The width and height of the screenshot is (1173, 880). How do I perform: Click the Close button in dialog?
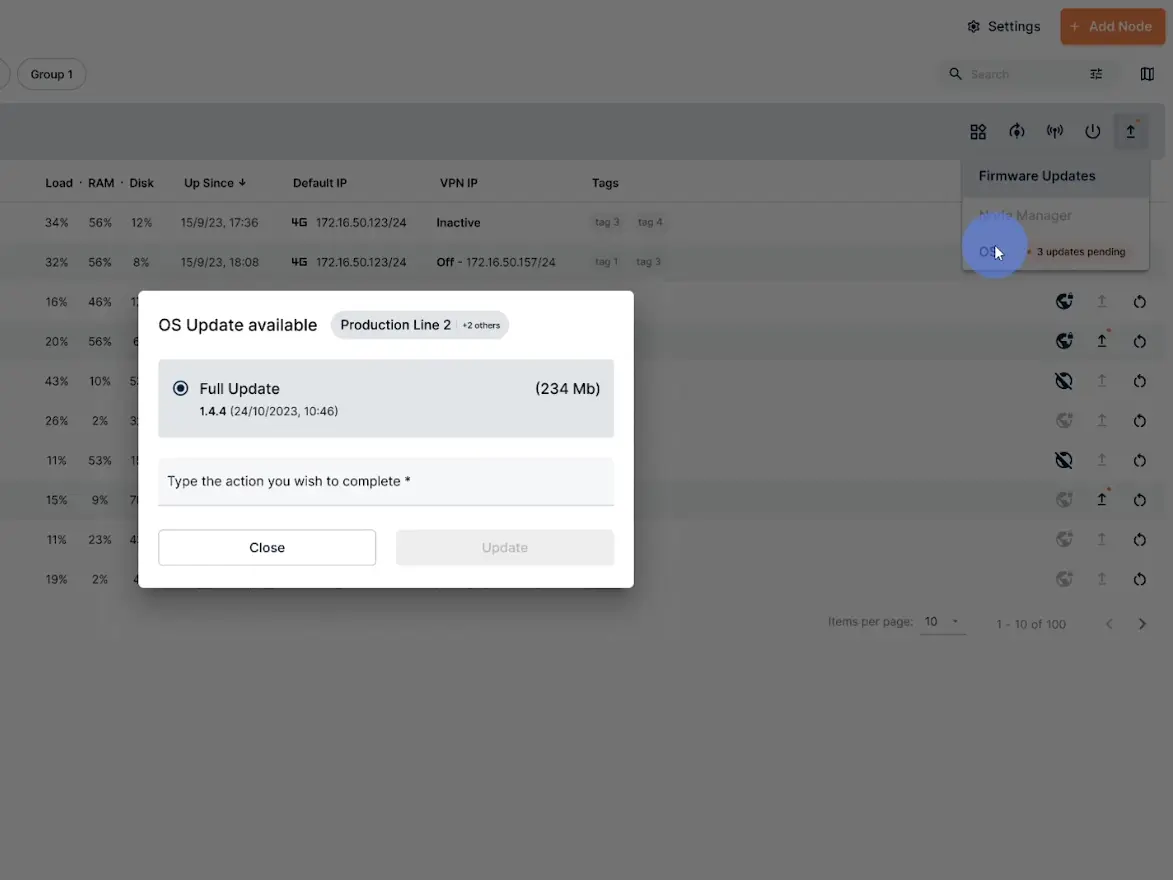[x=267, y=548]
